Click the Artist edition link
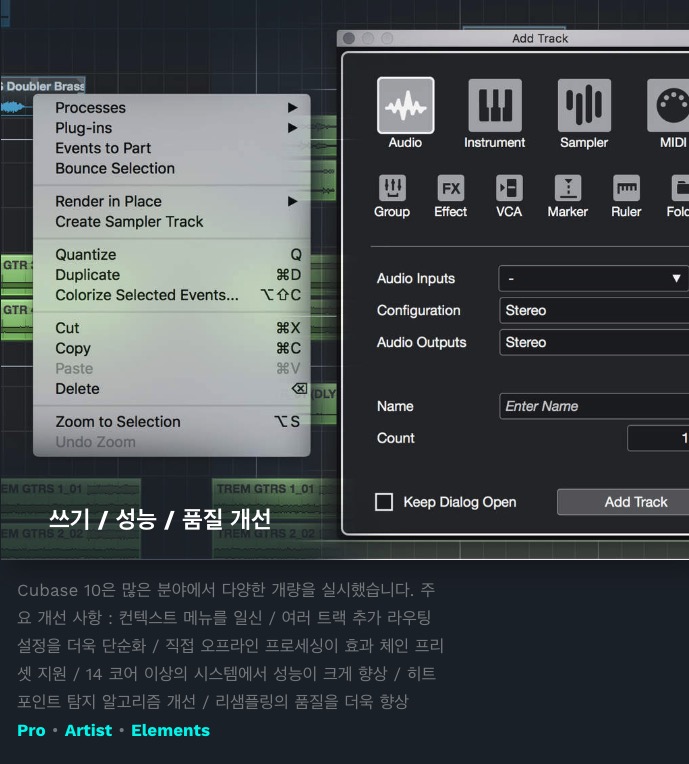Image resolution: width=689 pixels, height=764 pixels. (x=88, y=730)
